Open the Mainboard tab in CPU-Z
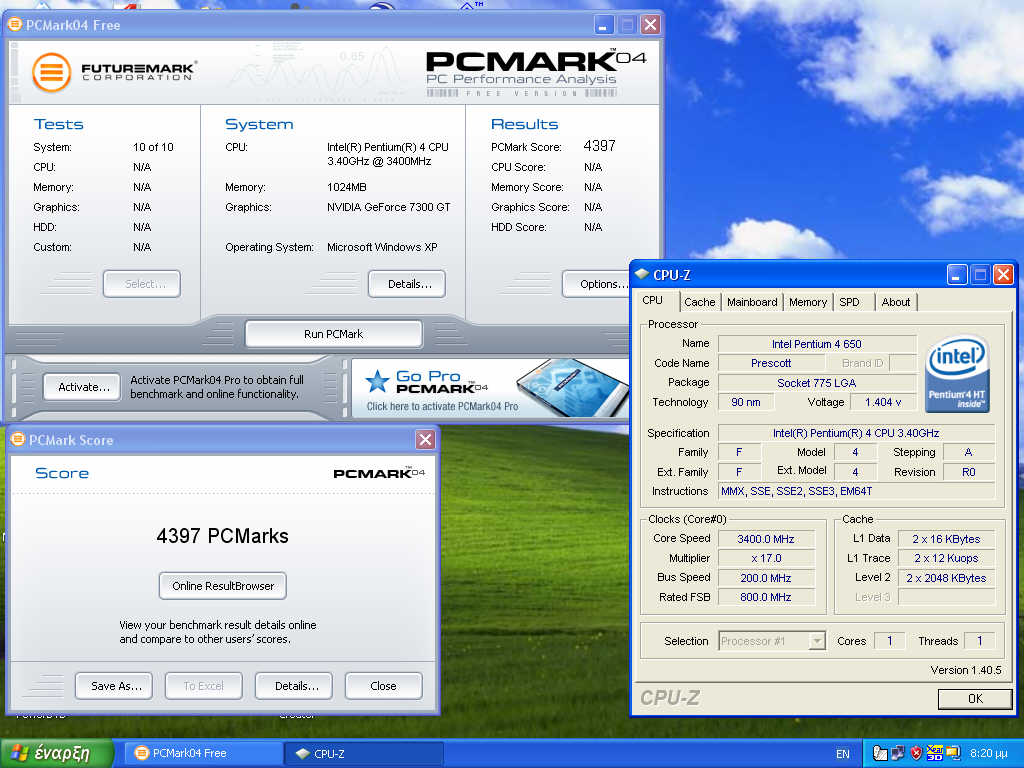This screenshot has height=768, width=1024. click(752, 302)
